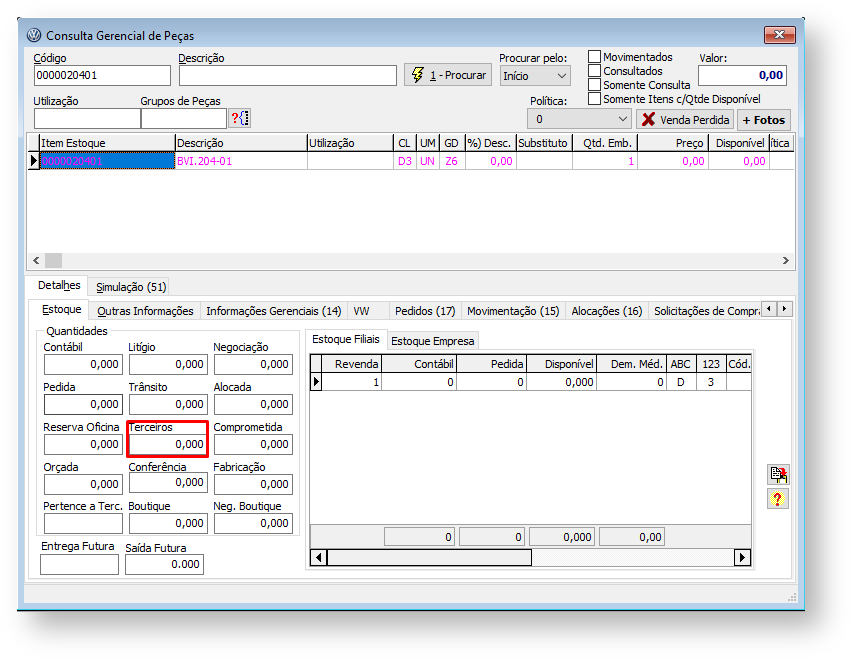Click the Pertence a Terc. field

(x=83, y=523)
